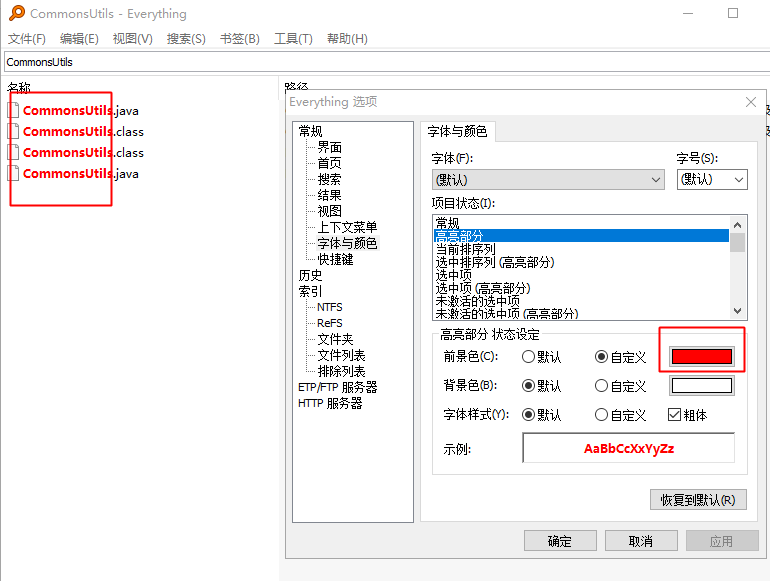Viewport: 770px width, 581px height.
Task: Select 视图 in options tree
Action: point(330,211)
